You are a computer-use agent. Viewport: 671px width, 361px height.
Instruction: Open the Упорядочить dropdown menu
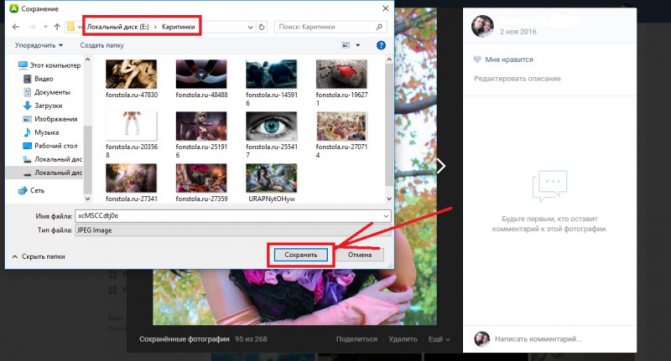pyautogui.click(x=39, y=45)
